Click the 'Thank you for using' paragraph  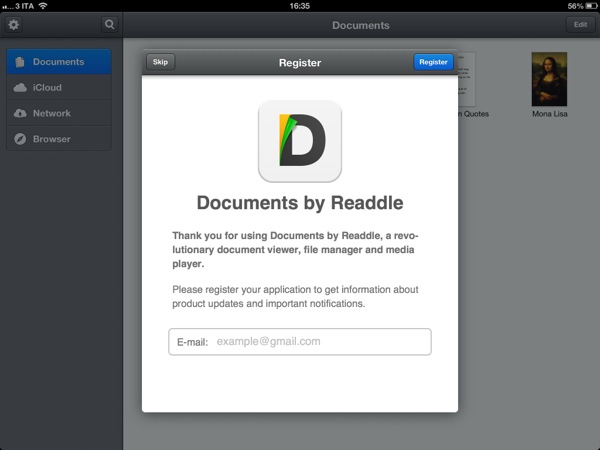(x=295, y=249)
